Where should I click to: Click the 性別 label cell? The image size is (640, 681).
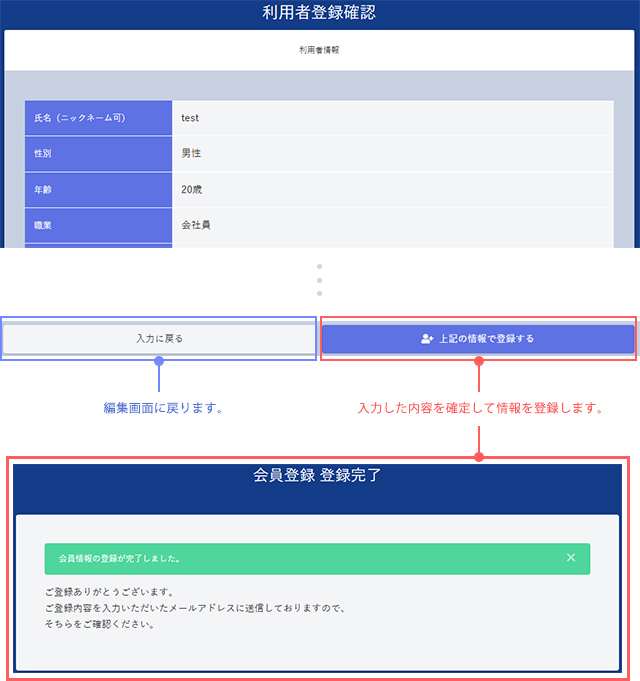point(99,154)
